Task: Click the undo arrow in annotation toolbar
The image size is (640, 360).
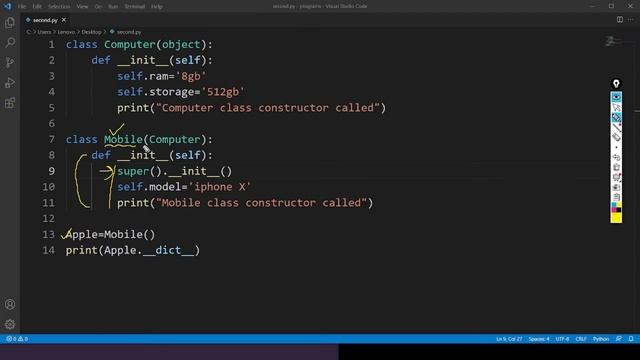Action: 616,157
